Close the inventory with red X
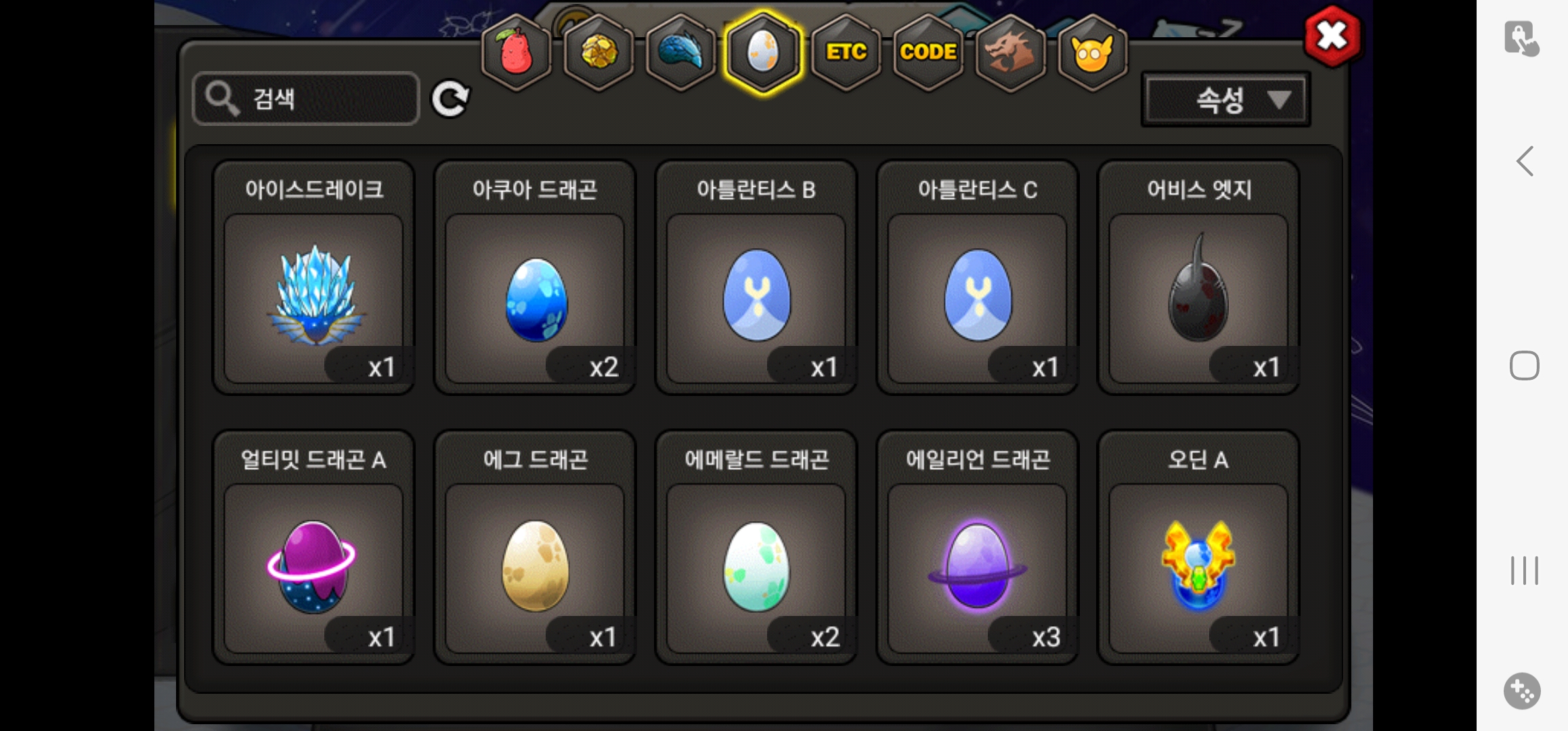The width and height of the screenshot is (1568, 731). click(x=1332, y=36)
